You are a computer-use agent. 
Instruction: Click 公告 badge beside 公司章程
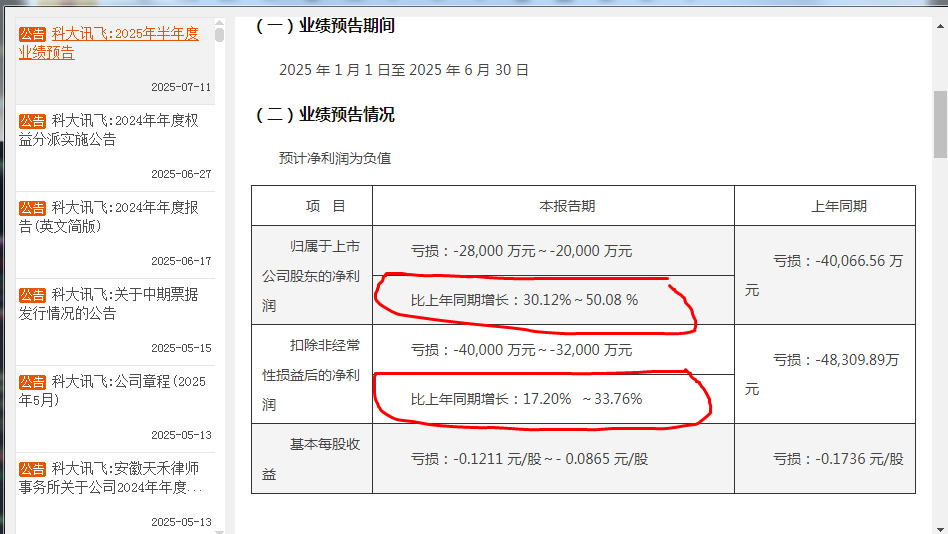click(32, 382)
